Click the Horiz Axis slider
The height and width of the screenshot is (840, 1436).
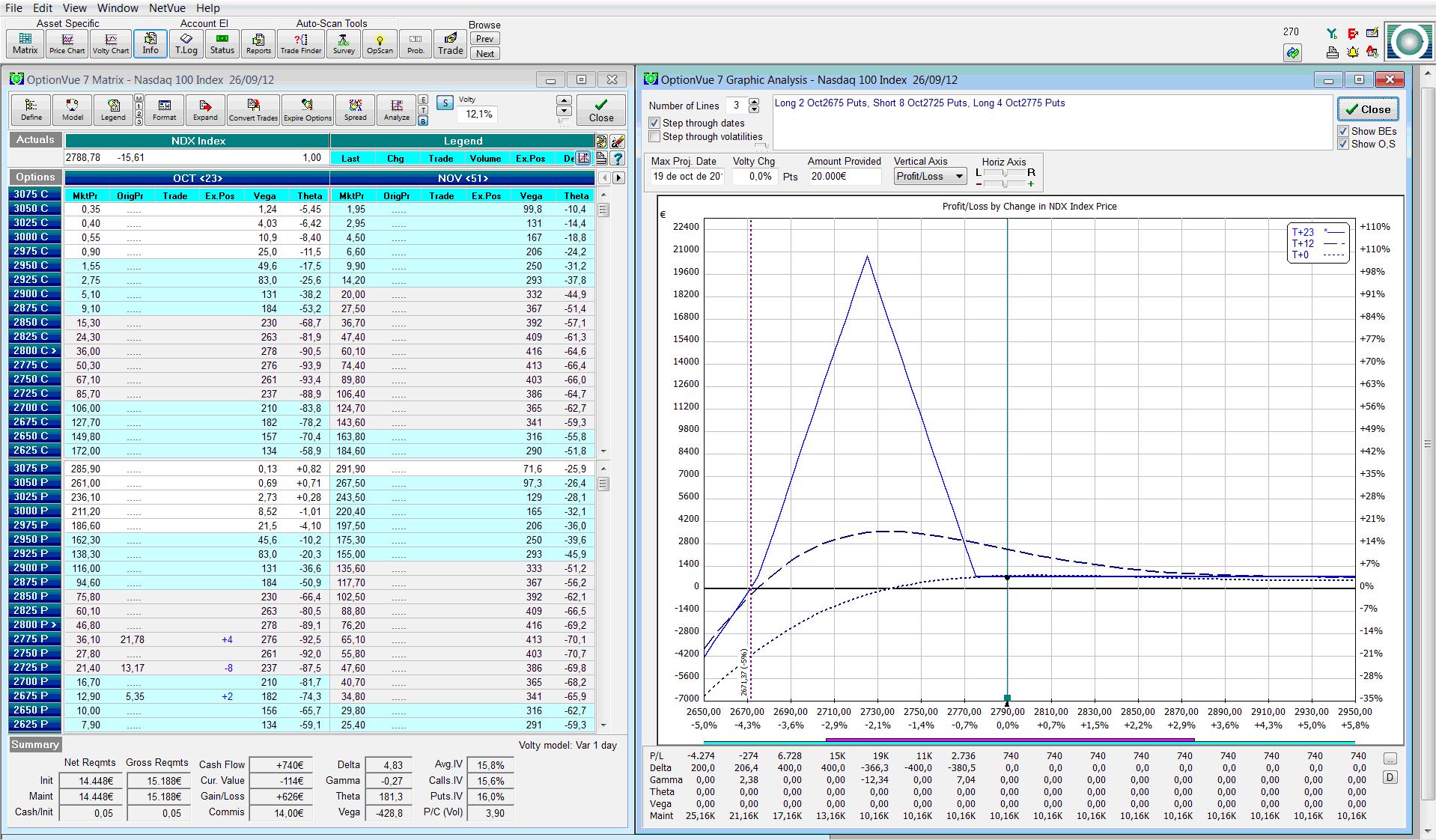pyautogui.click(x=1004, y=173)
